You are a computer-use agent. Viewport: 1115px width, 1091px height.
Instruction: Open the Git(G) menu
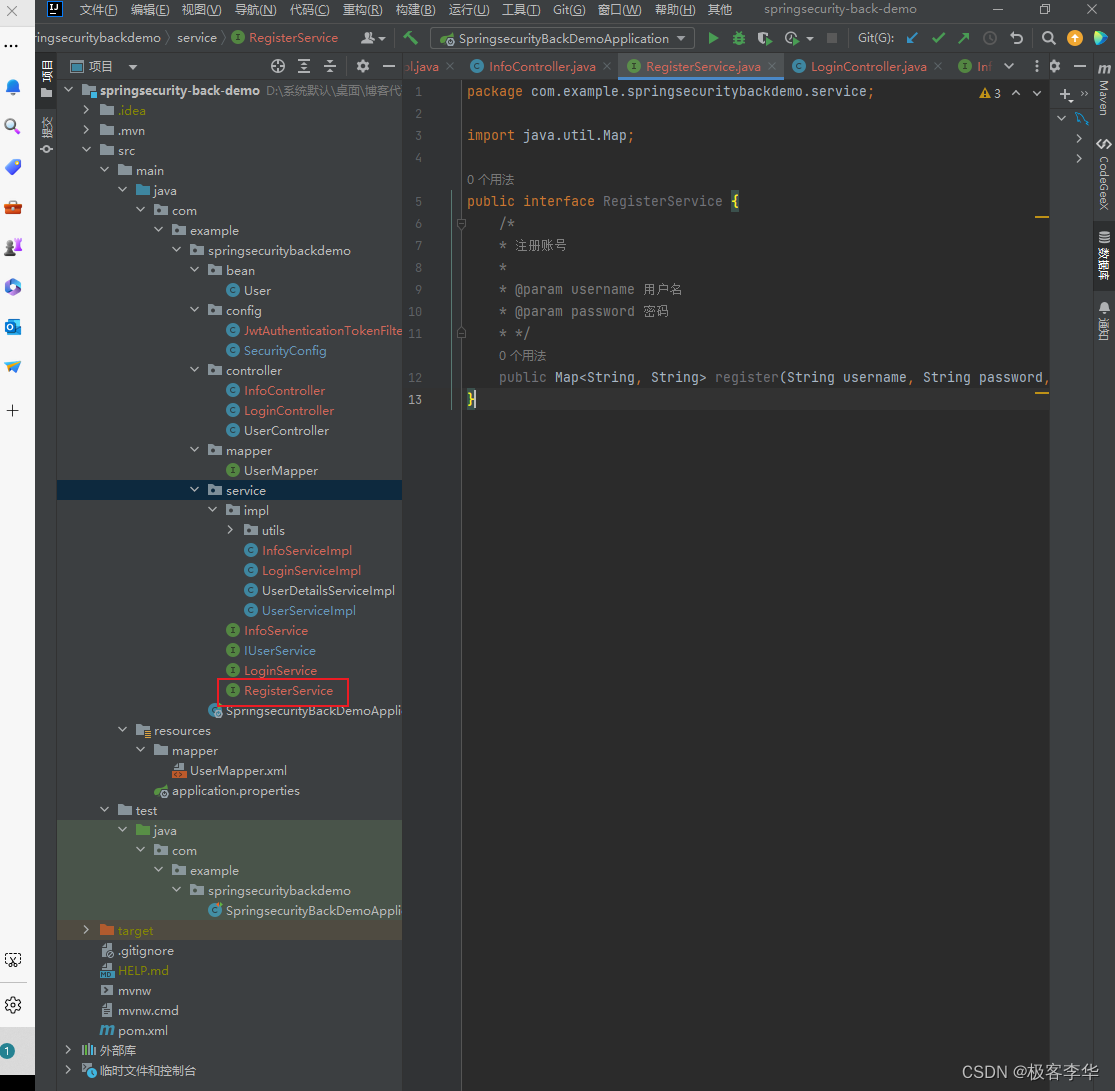[569, 9]
